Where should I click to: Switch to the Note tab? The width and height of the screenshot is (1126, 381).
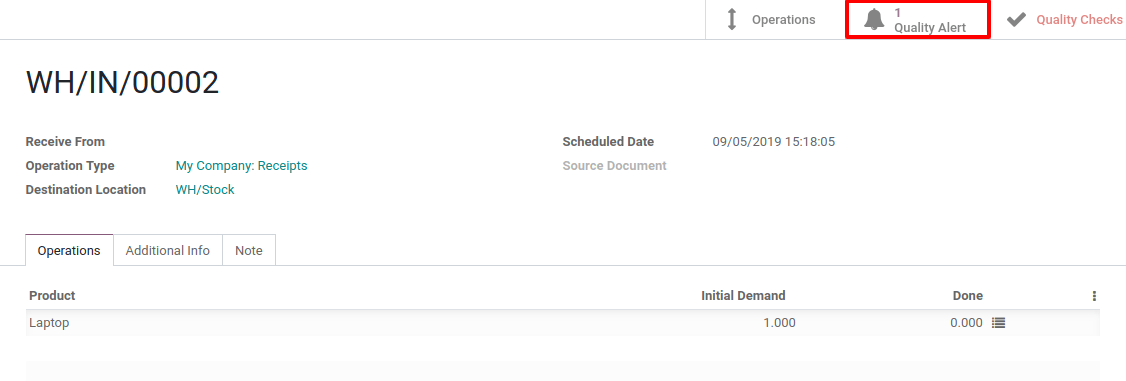point(248,250)
